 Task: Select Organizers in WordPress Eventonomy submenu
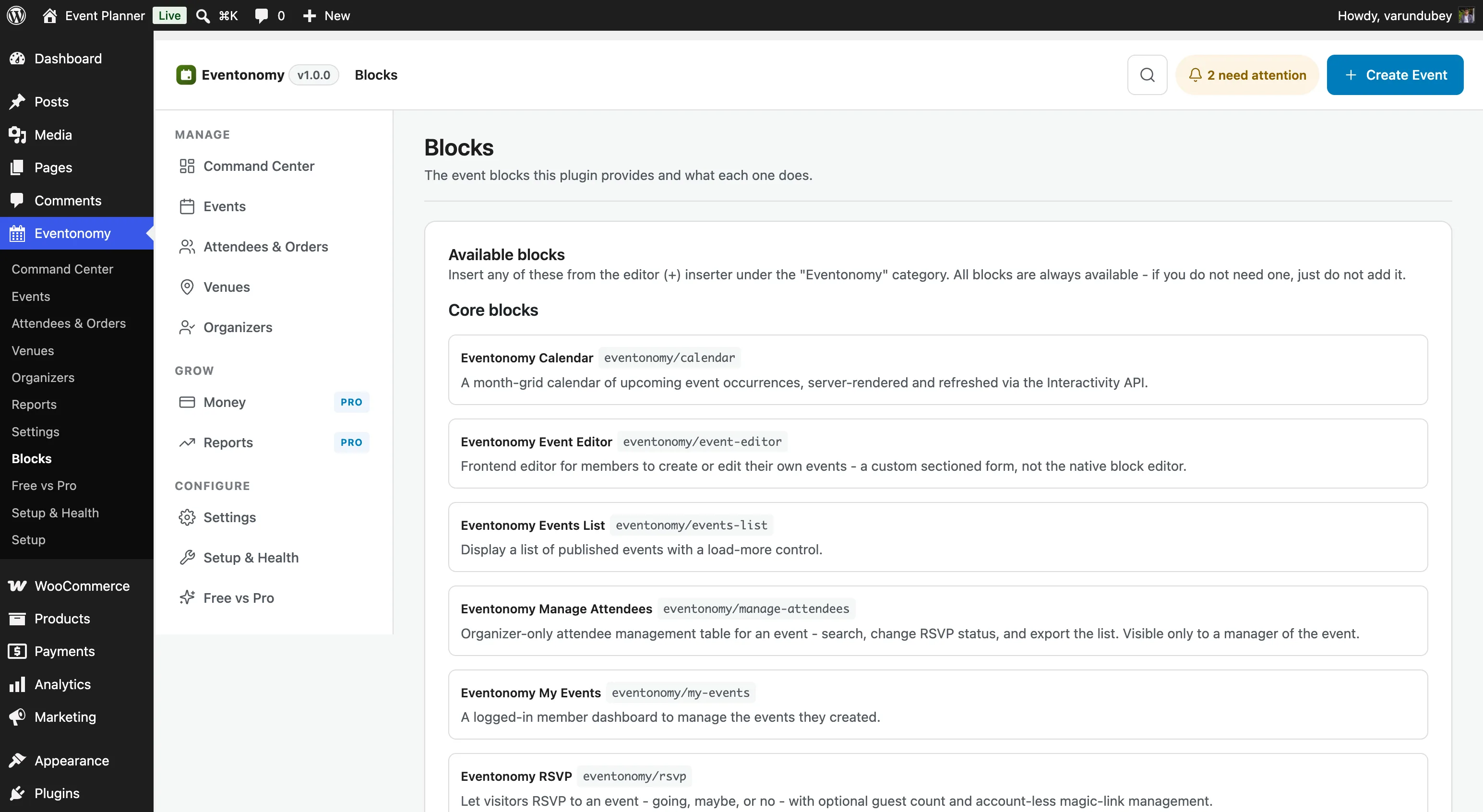(x=43, y=378)
